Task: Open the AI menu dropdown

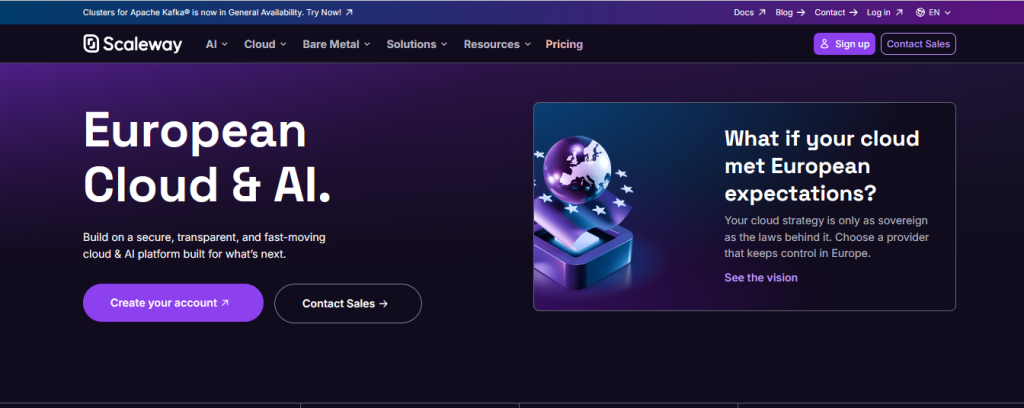Action: point(217,44)
